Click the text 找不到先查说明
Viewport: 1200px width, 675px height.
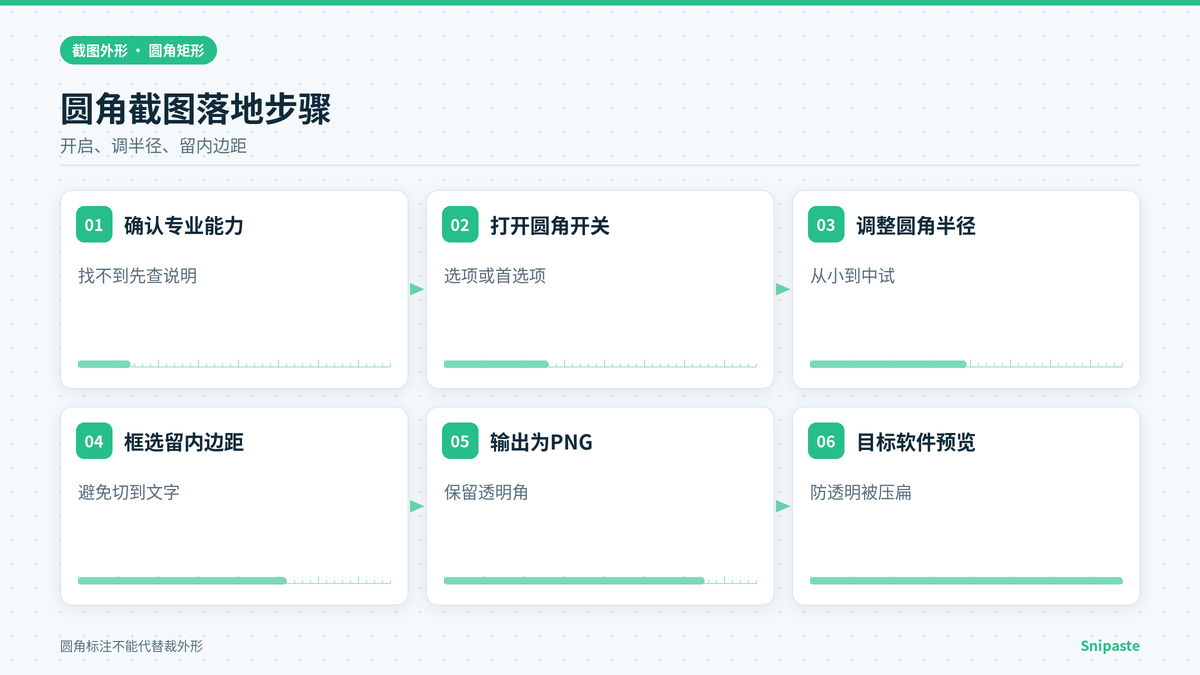138,276
